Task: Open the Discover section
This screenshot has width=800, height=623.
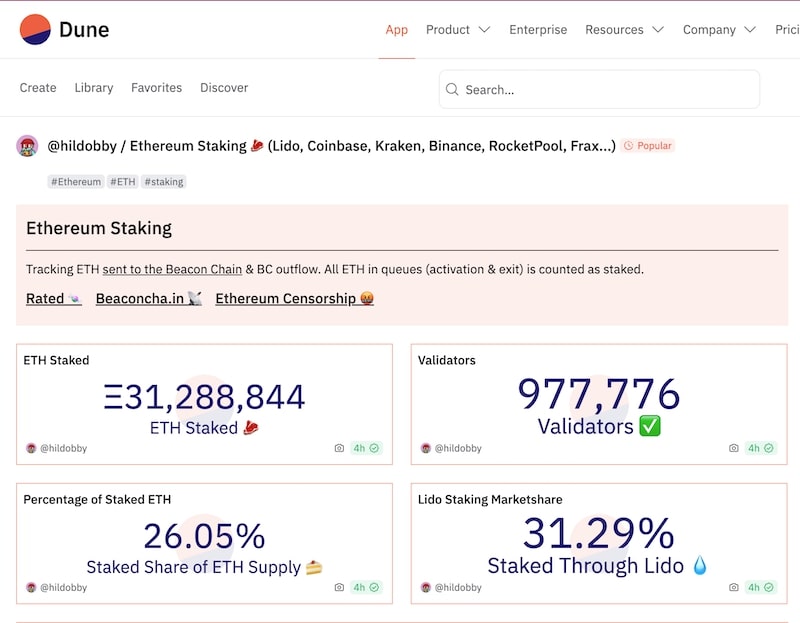Action: point(224,88)
